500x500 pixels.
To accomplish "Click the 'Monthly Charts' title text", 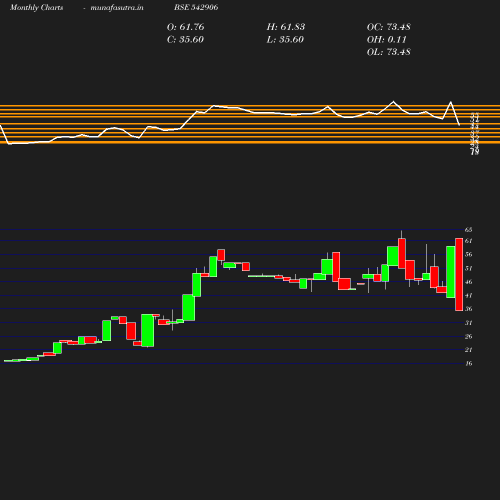I will pos(36,7).
